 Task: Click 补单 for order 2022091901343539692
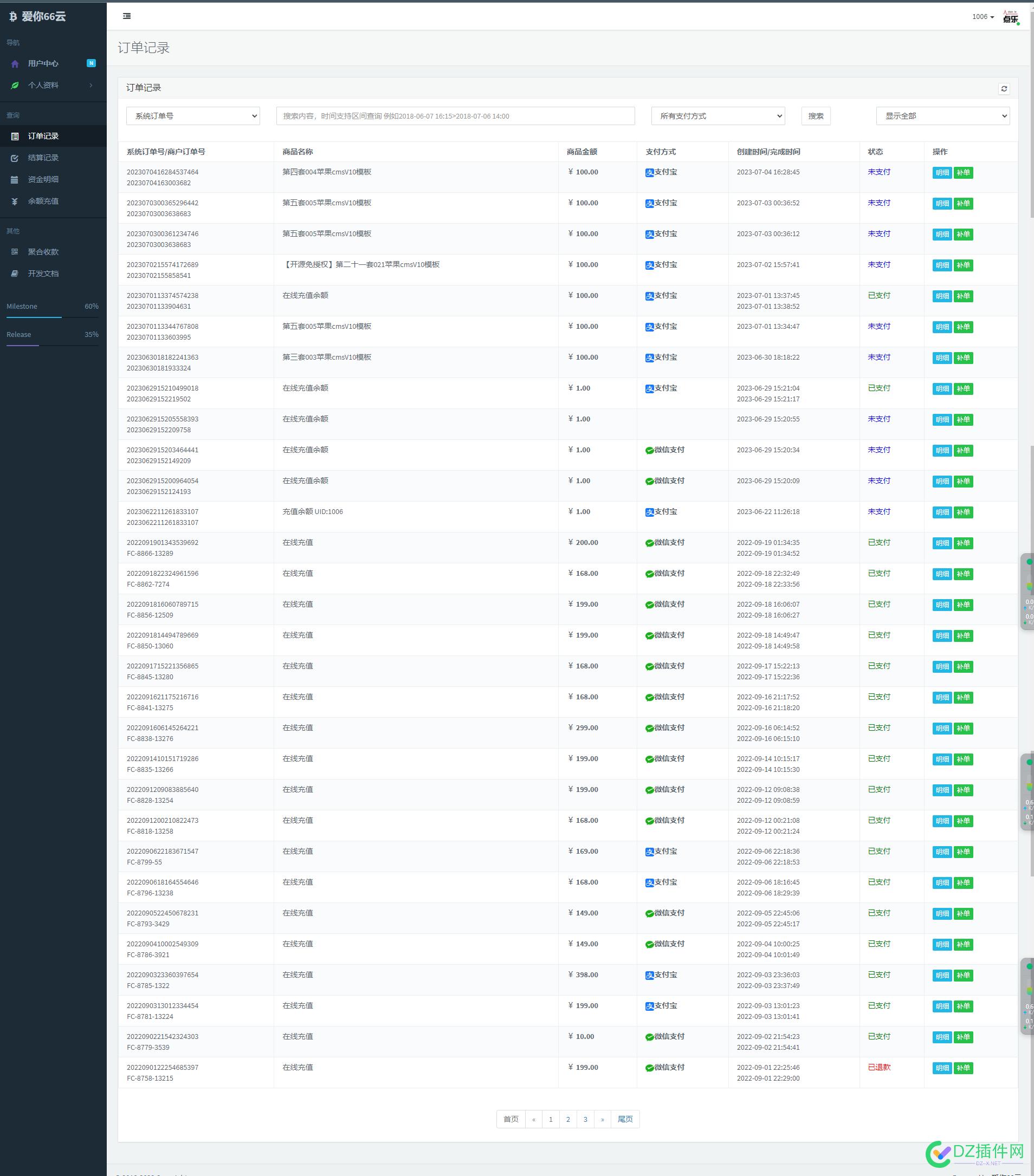pos(963,543)
